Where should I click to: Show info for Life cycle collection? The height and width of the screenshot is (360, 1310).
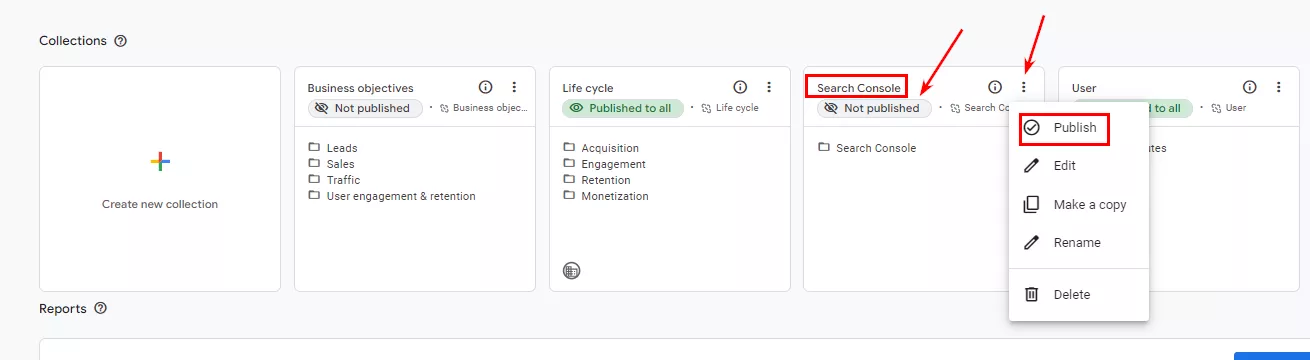tap(740, 87)
